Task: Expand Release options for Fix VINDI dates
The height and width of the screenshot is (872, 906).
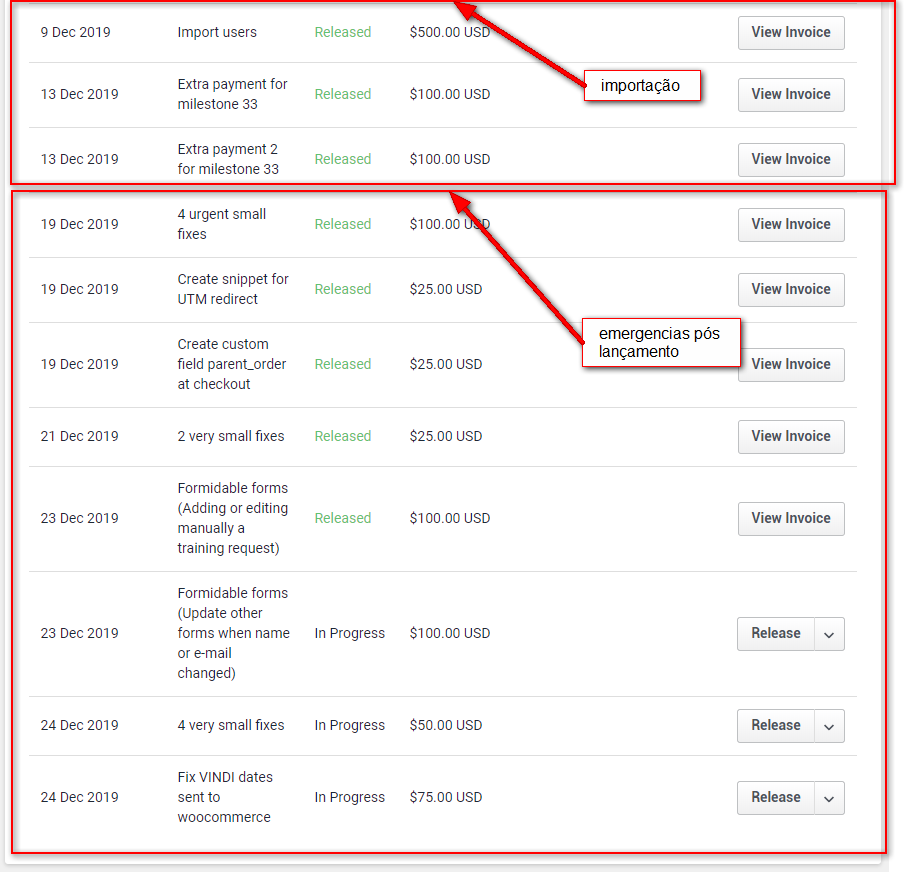Action: pos(829,798)
